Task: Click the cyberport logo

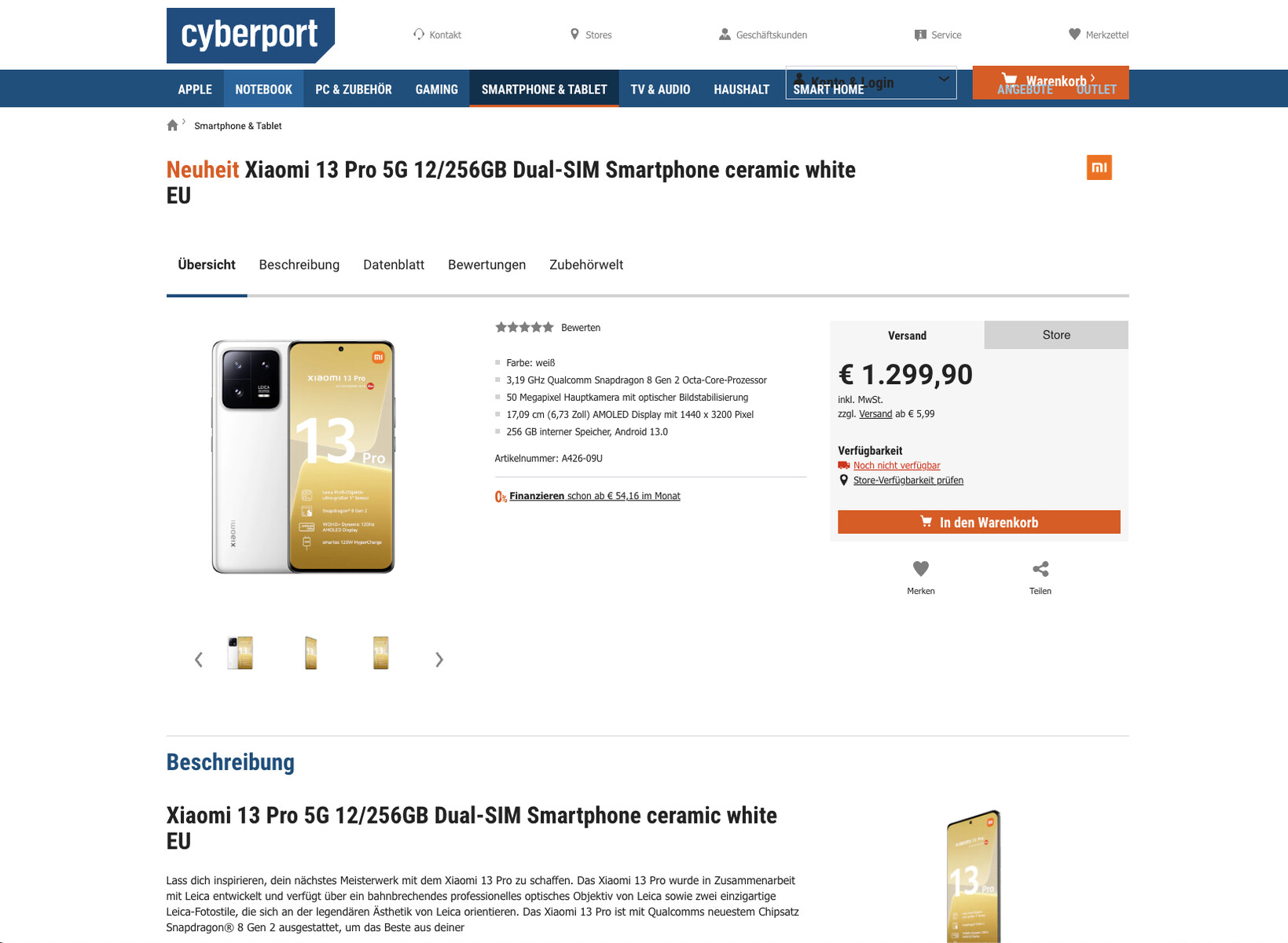Action: pos(250,35)
